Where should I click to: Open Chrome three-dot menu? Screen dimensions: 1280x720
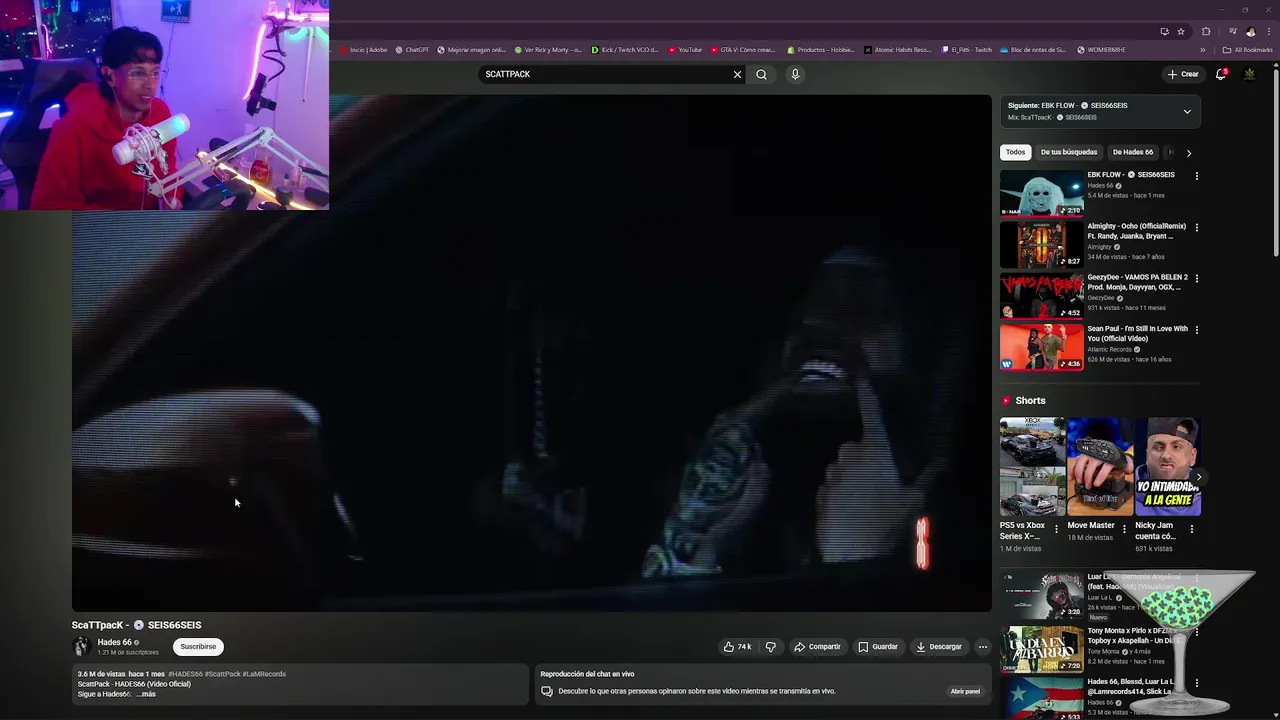[x=1267, y=31]
